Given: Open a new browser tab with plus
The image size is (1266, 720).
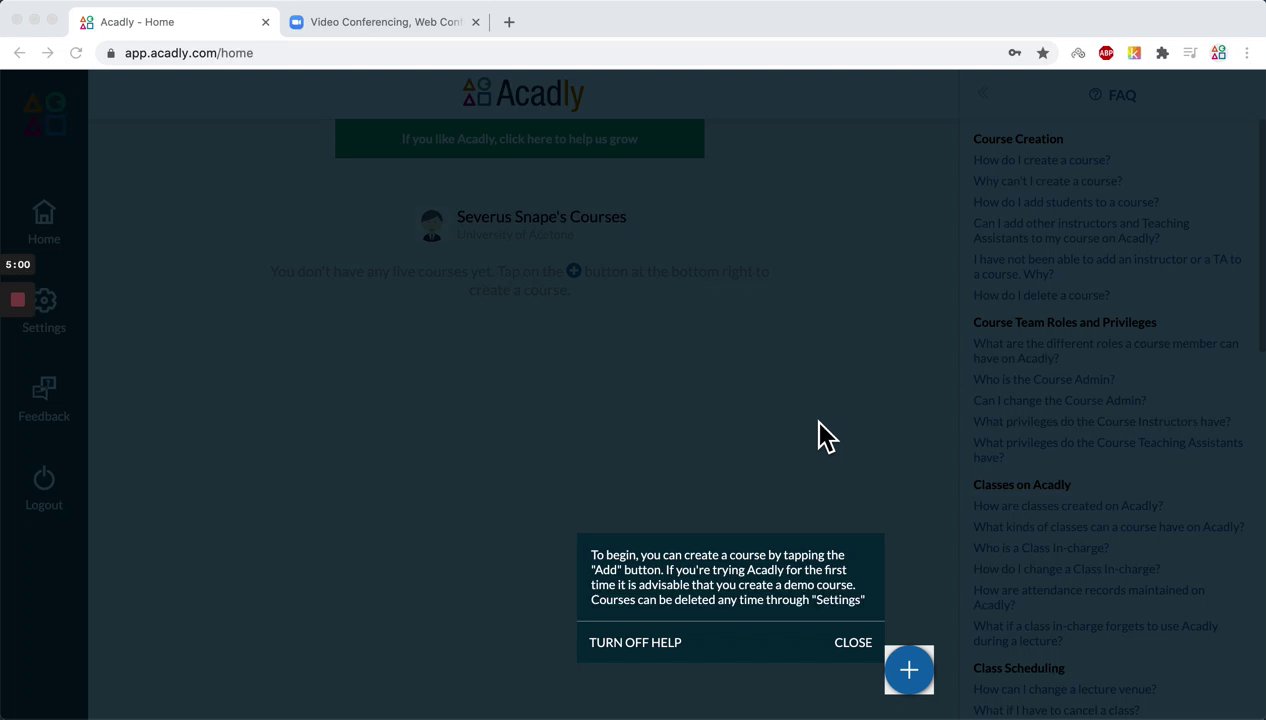Looking at the screenshot, I should (x=509, y=22).
